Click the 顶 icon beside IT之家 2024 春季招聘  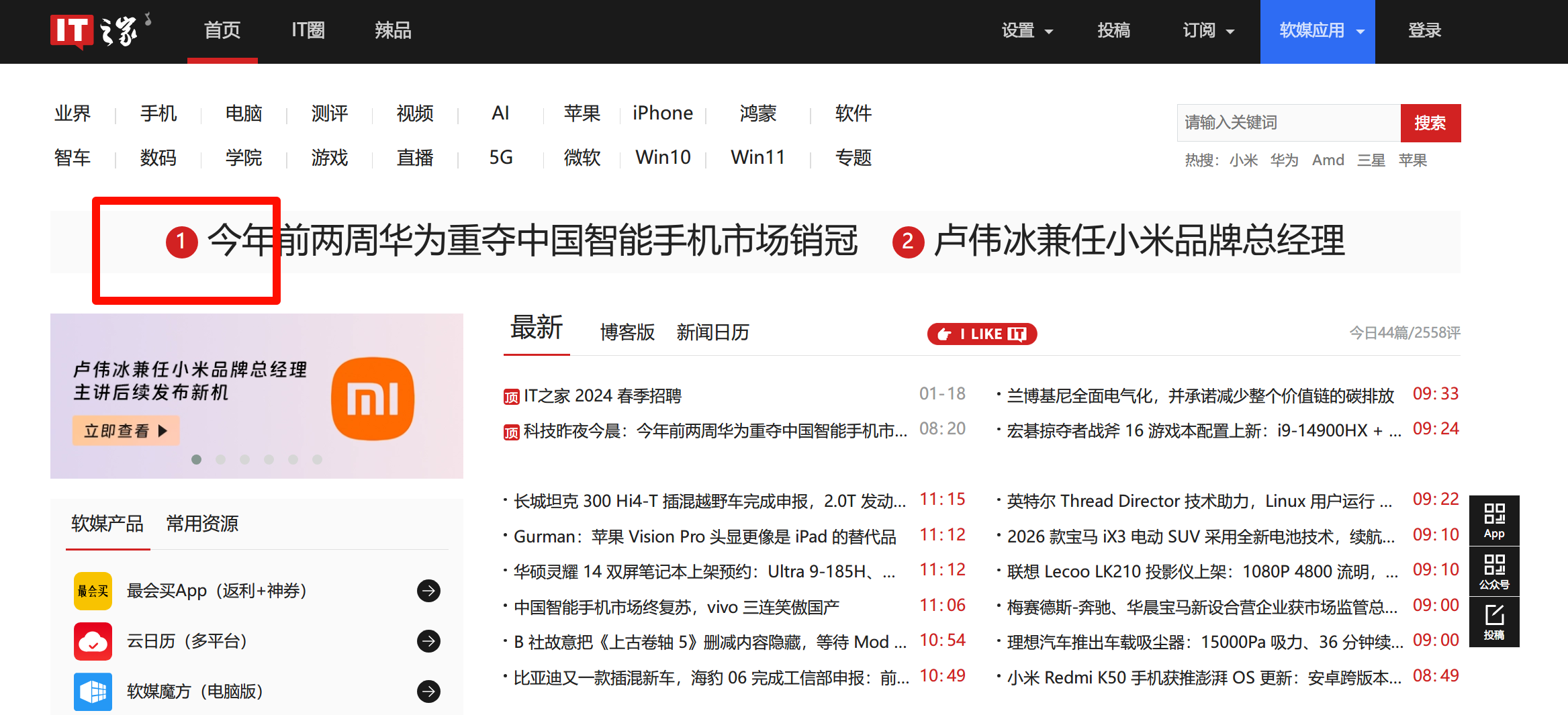point(511,397)
